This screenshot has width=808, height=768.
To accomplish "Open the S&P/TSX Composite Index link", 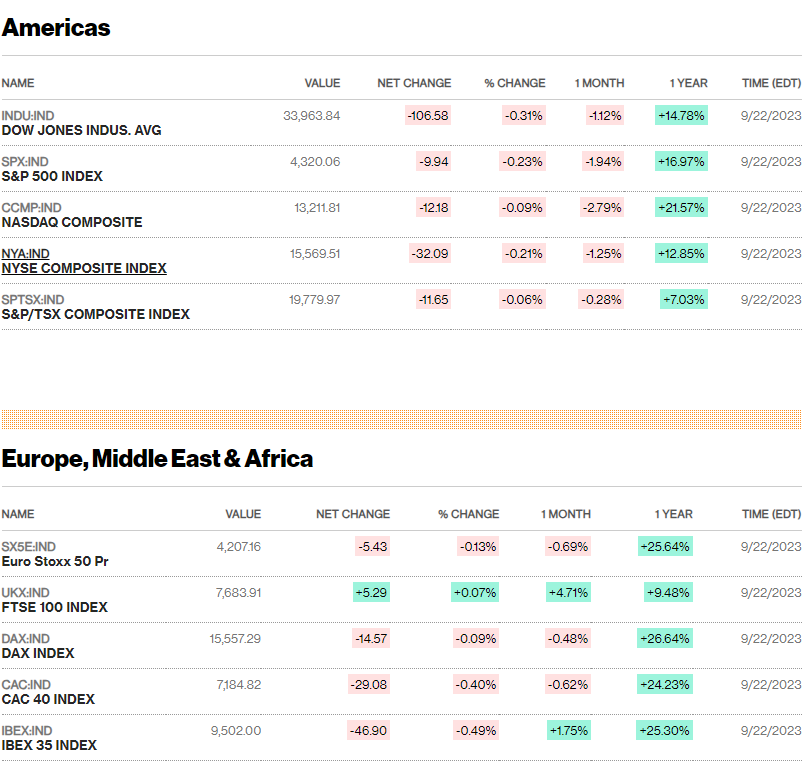I will coord(96,314).
